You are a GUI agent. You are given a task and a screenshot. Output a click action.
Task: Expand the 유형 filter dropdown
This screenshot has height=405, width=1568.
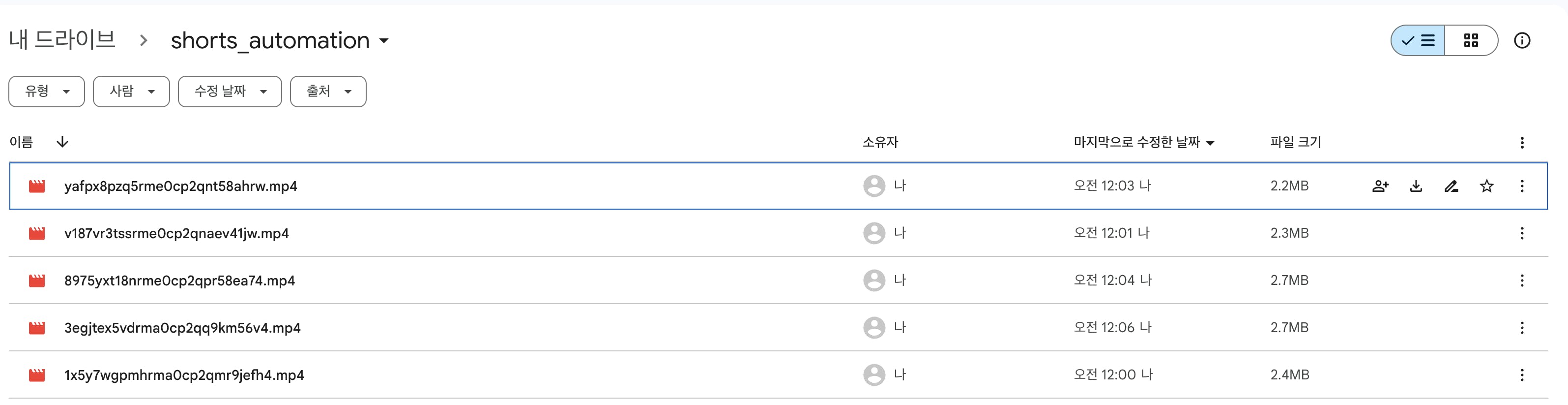coord(47,92)
